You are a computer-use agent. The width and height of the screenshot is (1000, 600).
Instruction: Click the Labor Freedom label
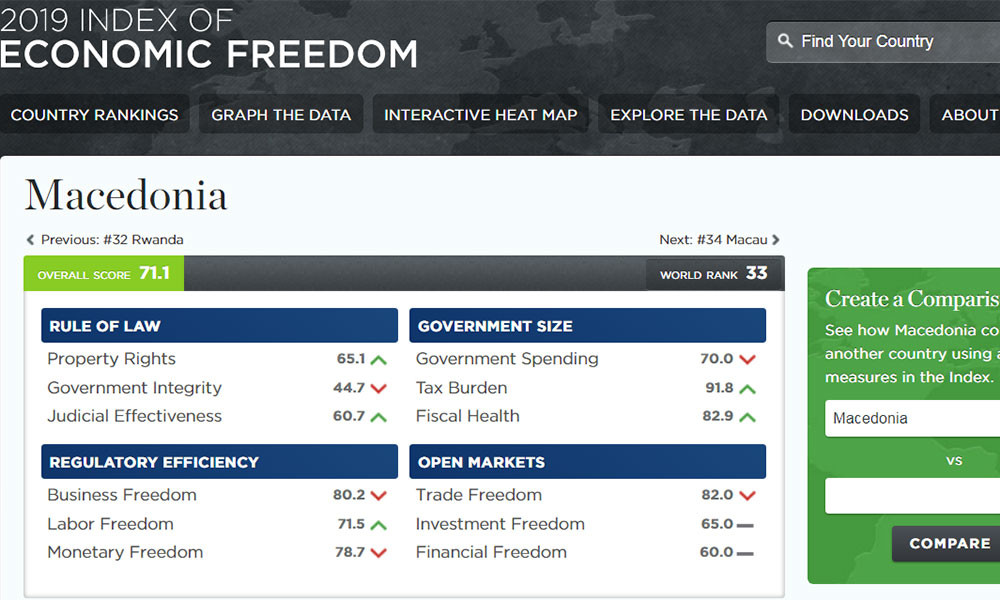click(x=110, y=523)
